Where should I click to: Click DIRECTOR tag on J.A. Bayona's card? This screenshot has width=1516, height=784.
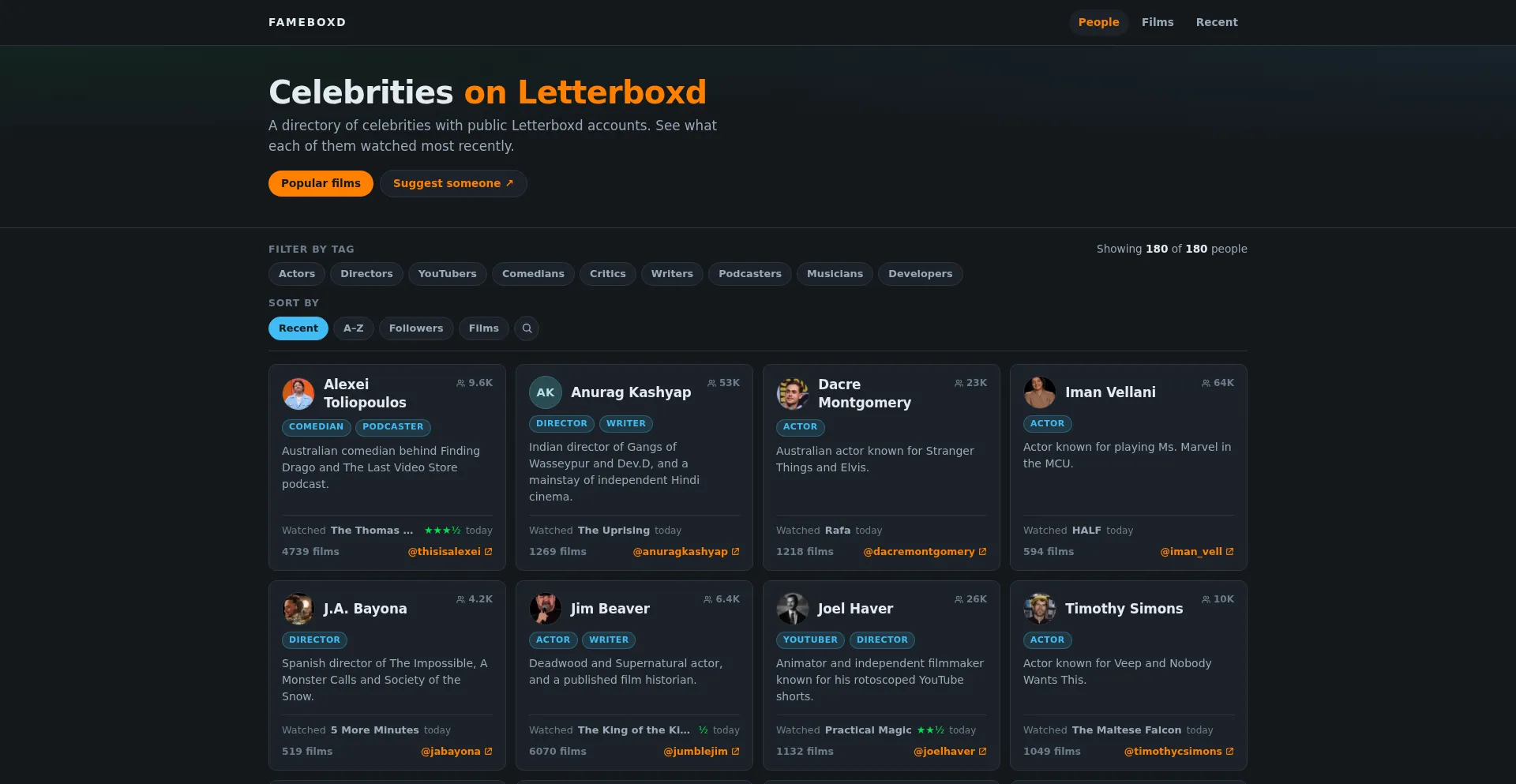pyautogui.click(x=314, y=640)
